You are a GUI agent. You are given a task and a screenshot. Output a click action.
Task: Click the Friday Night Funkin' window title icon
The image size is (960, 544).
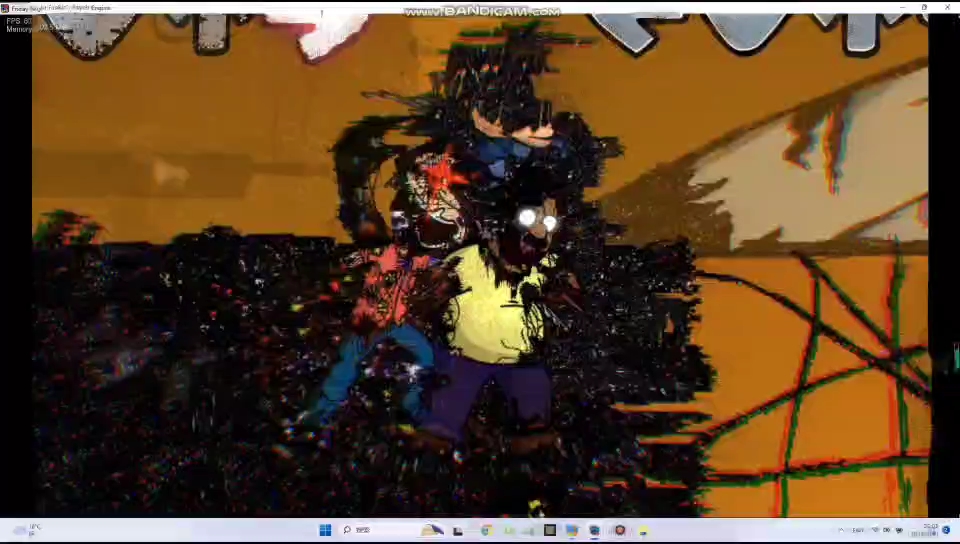[5, 8]
